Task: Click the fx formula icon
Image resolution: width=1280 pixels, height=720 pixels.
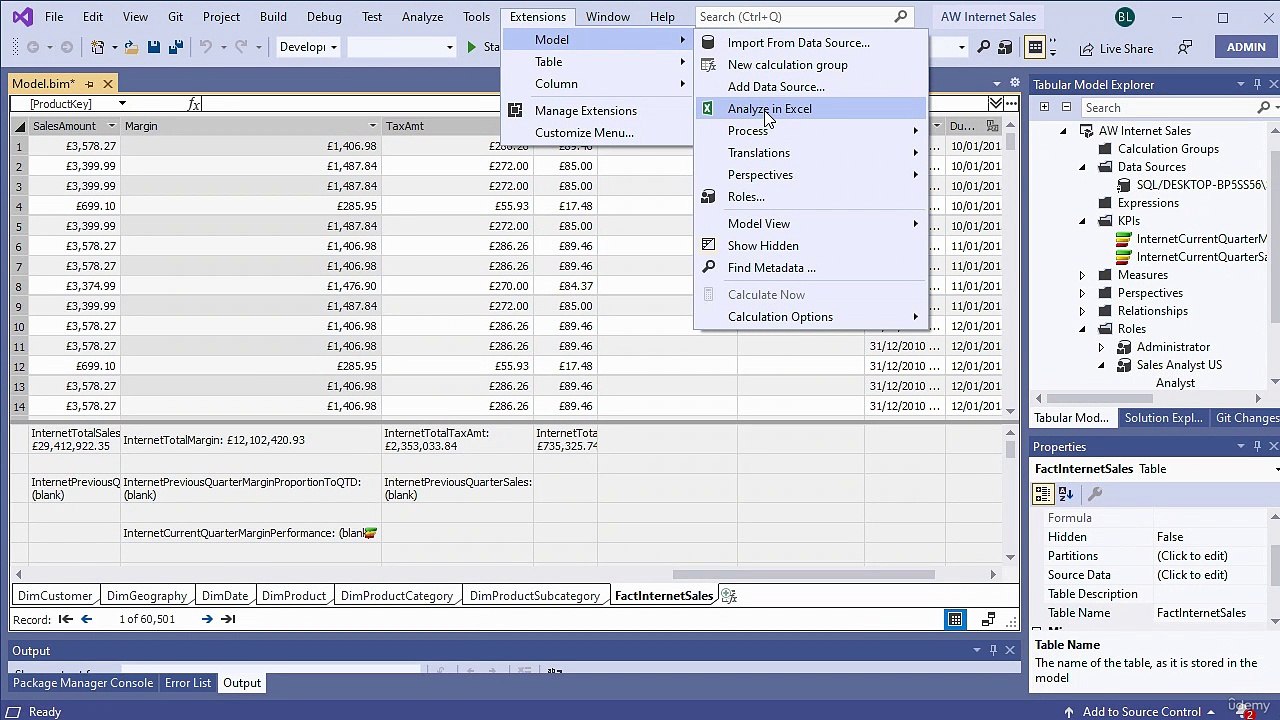Action: point(194,104)
